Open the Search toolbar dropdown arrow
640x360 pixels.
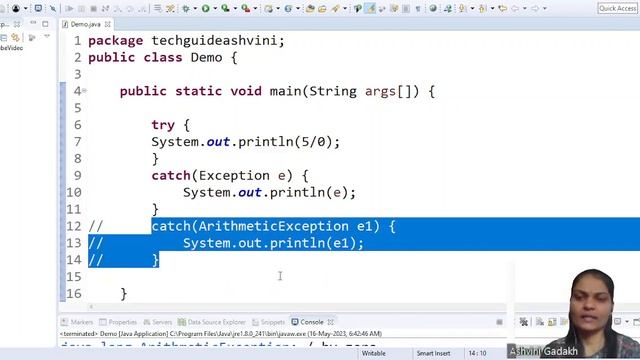tap(345, 8)
